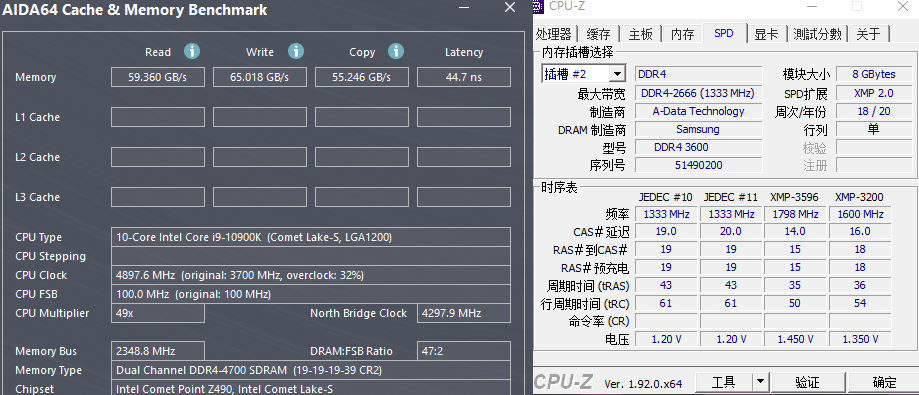Click the CPU-Z title bar app icon
The image size is (919, 395).
click(539, 6)
